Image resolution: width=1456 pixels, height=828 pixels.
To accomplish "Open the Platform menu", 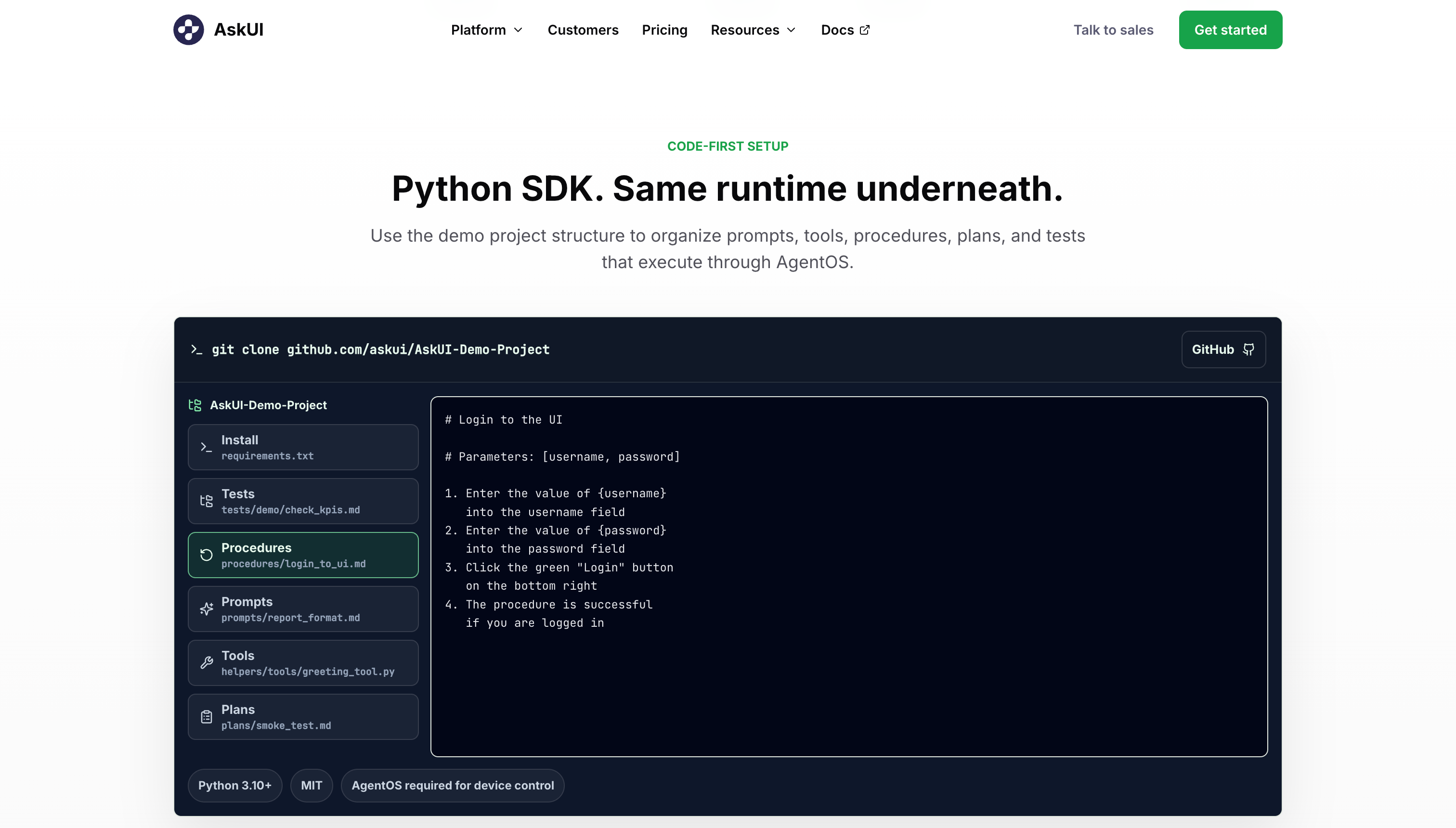I will click(487, 29).
